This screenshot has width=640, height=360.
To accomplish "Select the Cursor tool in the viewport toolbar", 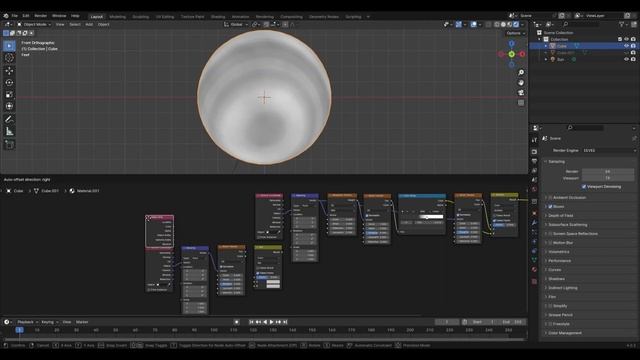I will coord(9,58).
